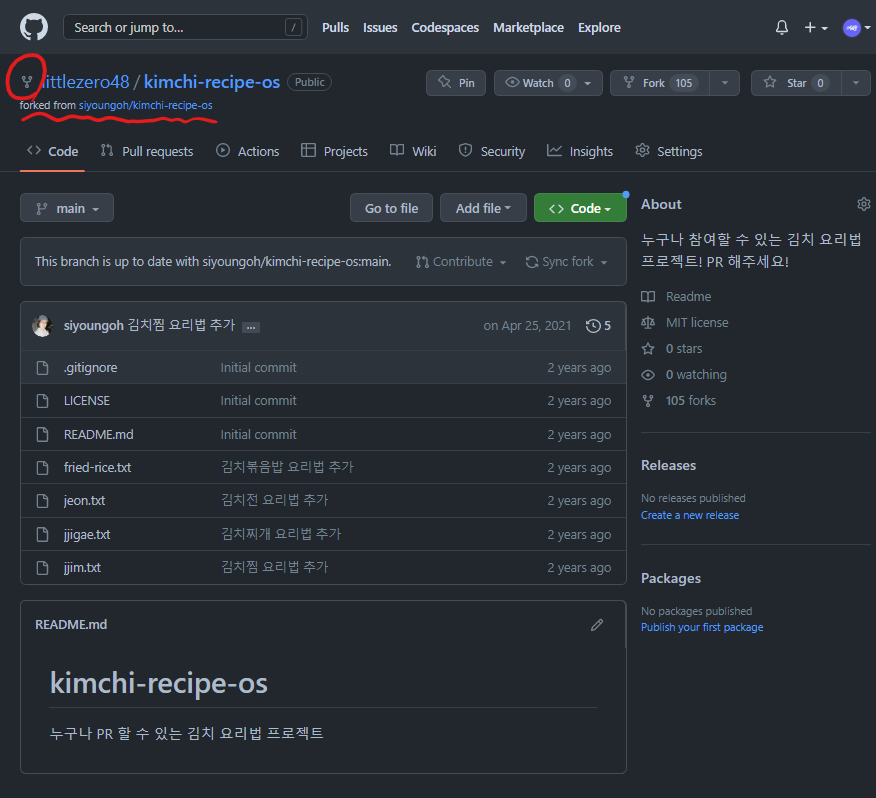Open the green Code clone dropdown
Viewport: 876px width, 798px height.
click(x=580, y=208)
